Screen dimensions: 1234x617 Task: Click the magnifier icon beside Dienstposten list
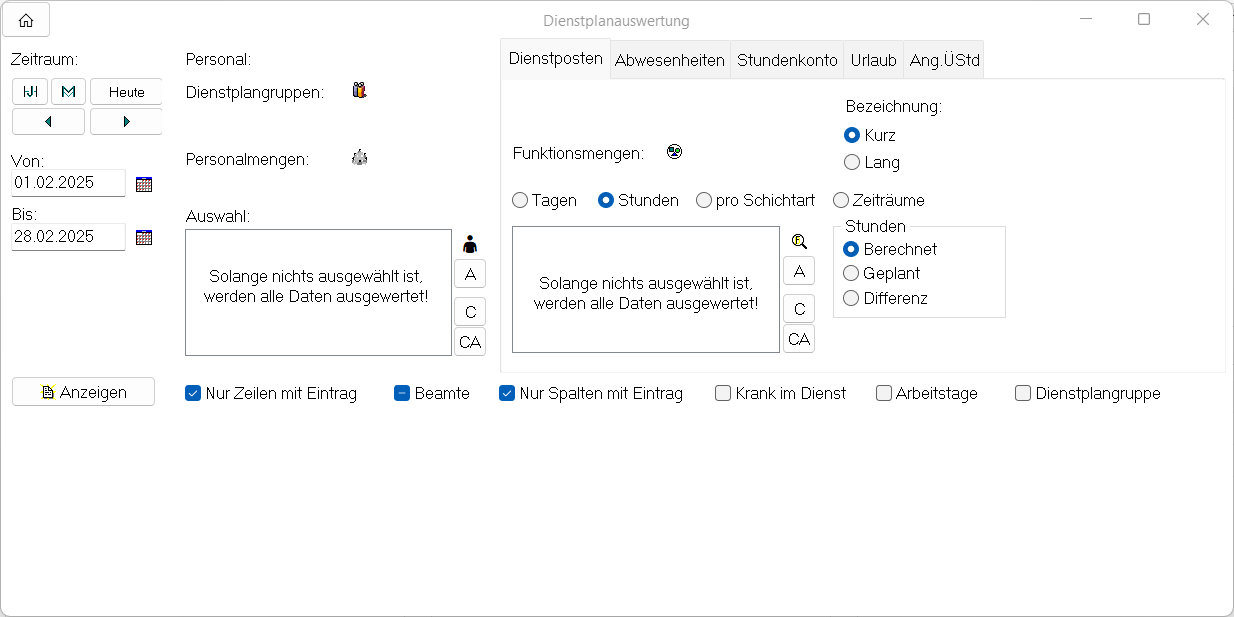coord(799,242)
